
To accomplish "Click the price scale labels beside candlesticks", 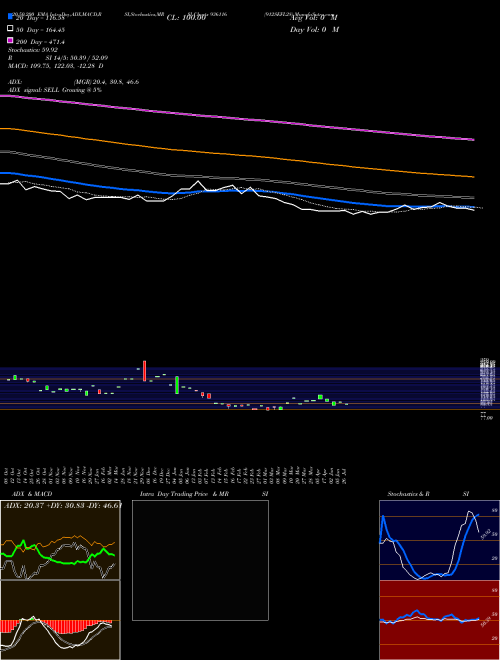I will pos(487,389).
